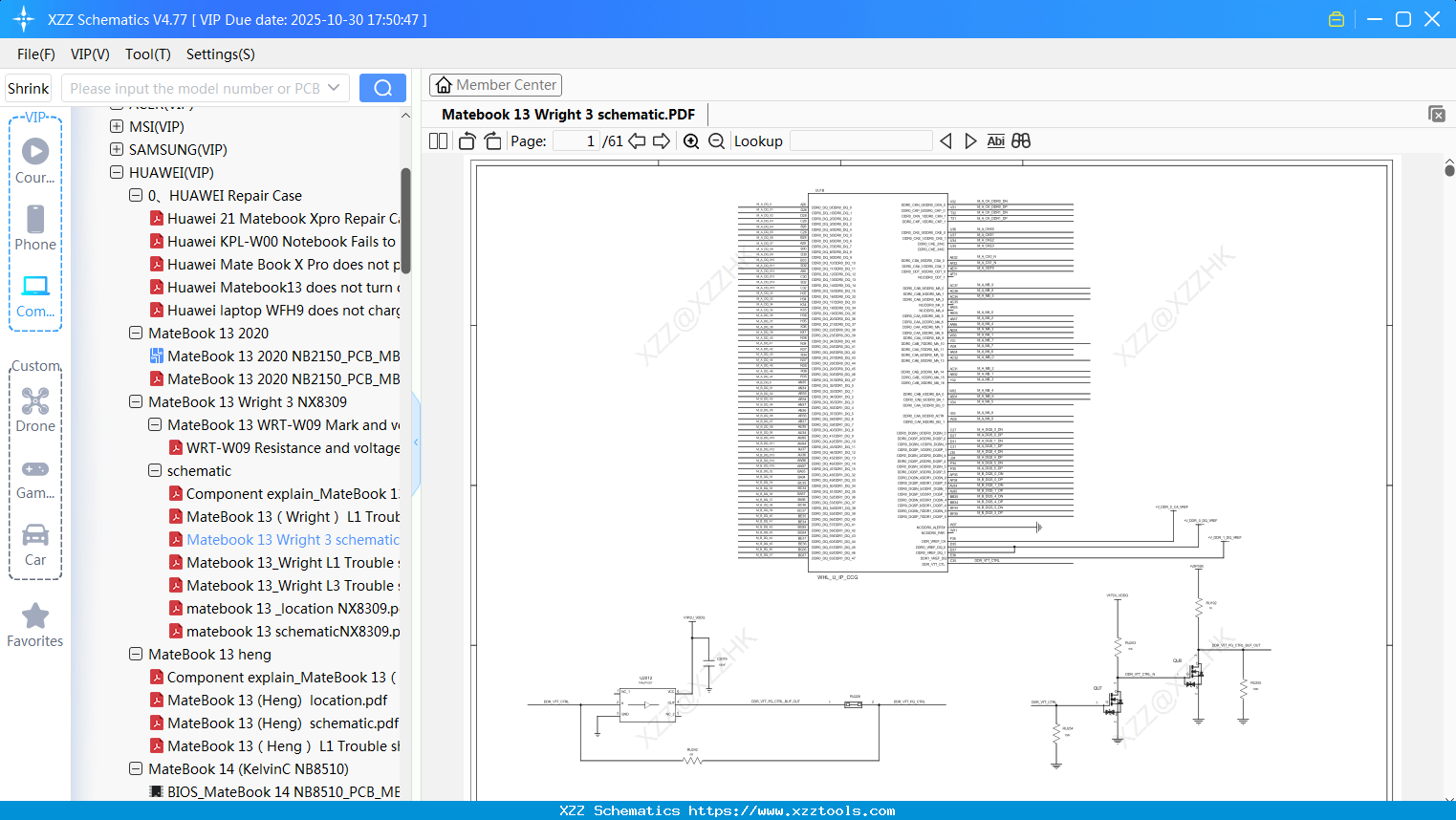Open the Tool(T) menu
The height and width of the screenshot is (820, 1456).
pyautogui.click(x=148, y=54)
